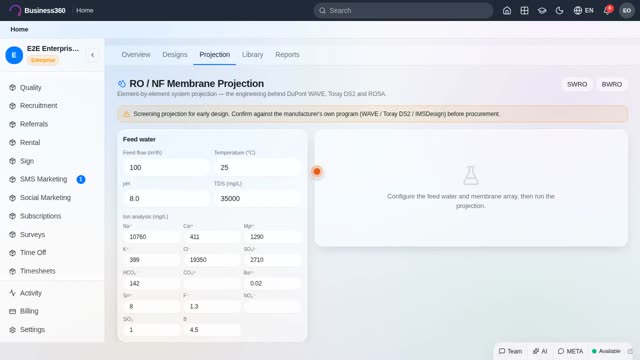Viewport: 640px width, 360px height.
Task: Edit the Na ion field 10760
Action: [151, 237]
